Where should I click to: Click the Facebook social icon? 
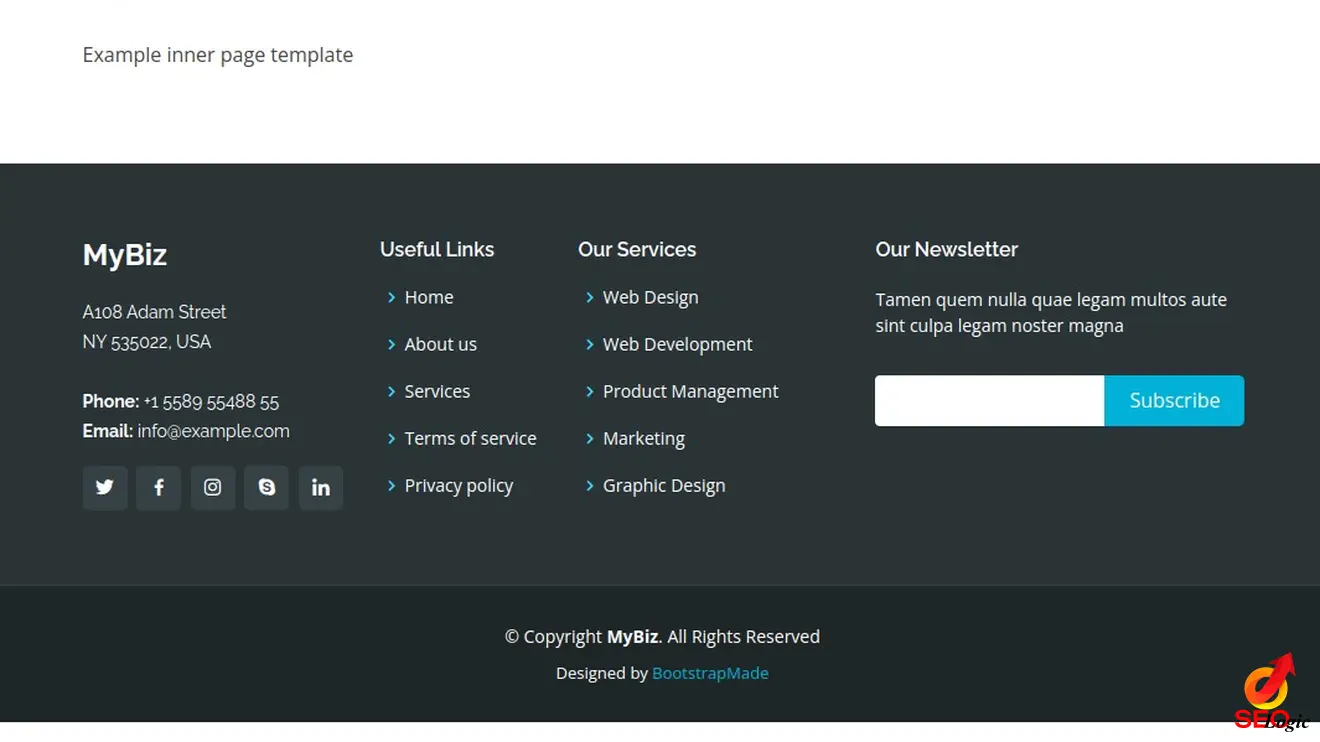click(x=158, y=488)
